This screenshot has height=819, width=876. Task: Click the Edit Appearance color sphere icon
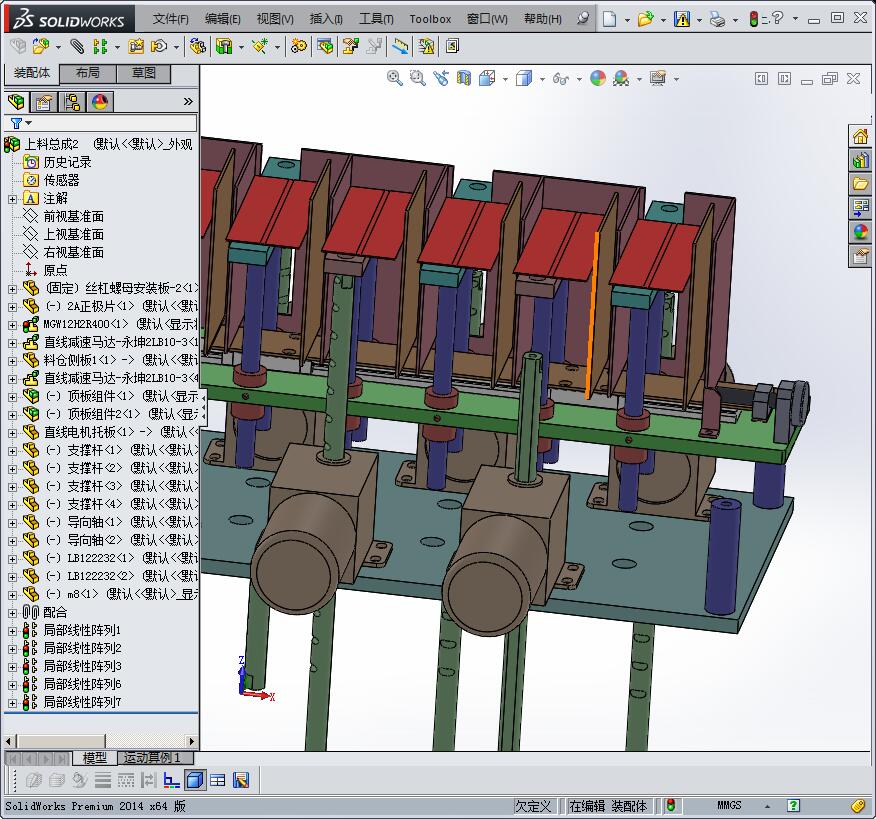[598, 78]
